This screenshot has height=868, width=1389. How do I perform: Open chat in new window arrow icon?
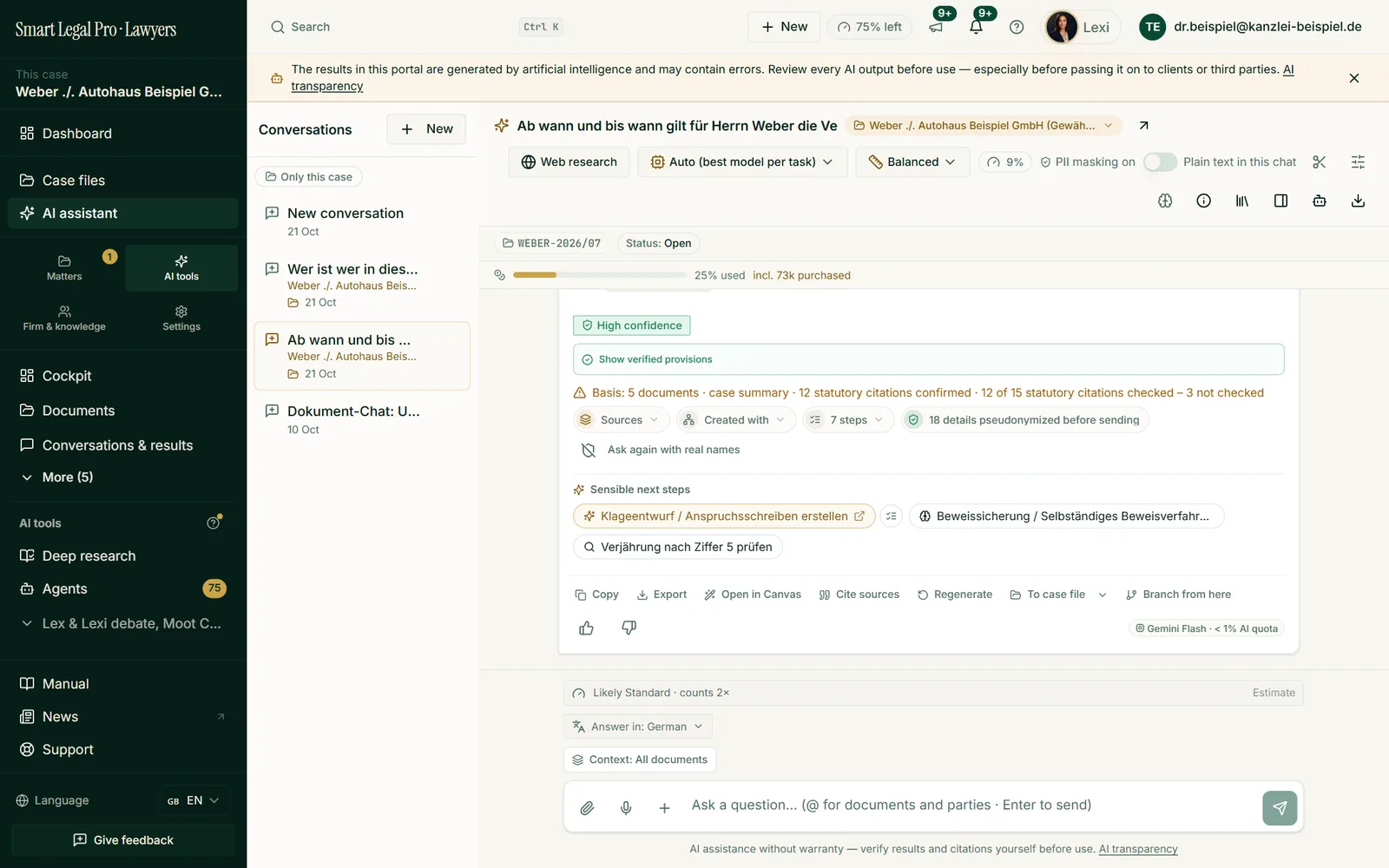pyautogui.click(x=1144, y=126)
